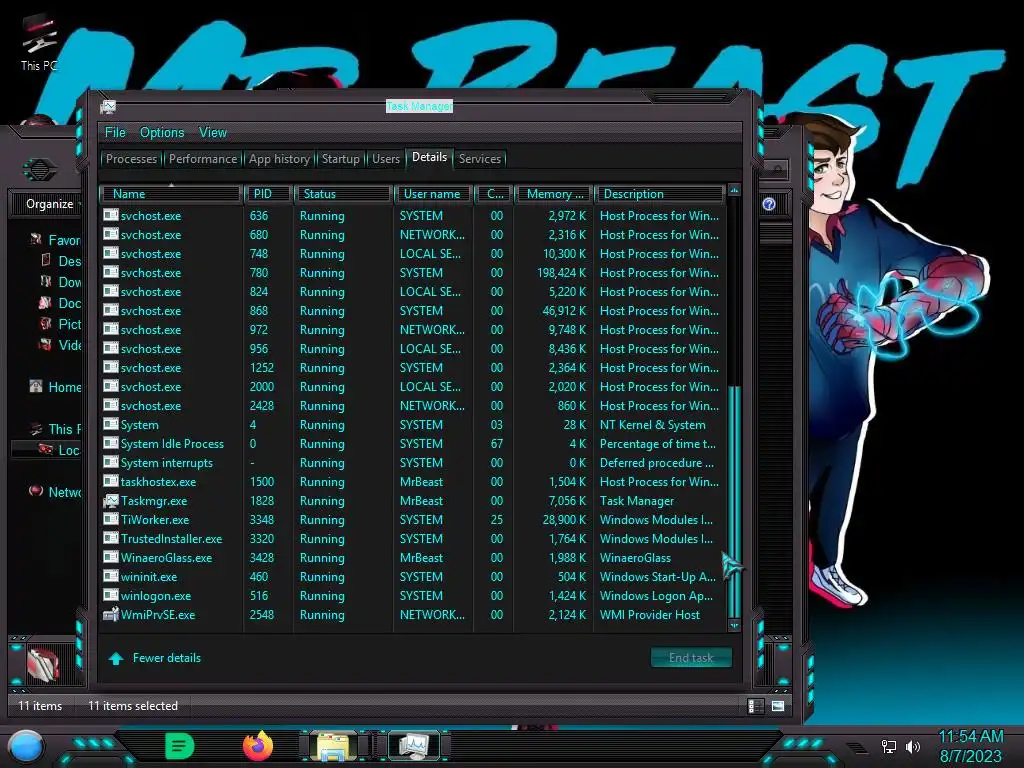
Task: Click the wininit.exe icon
Action: click(111, 576)
